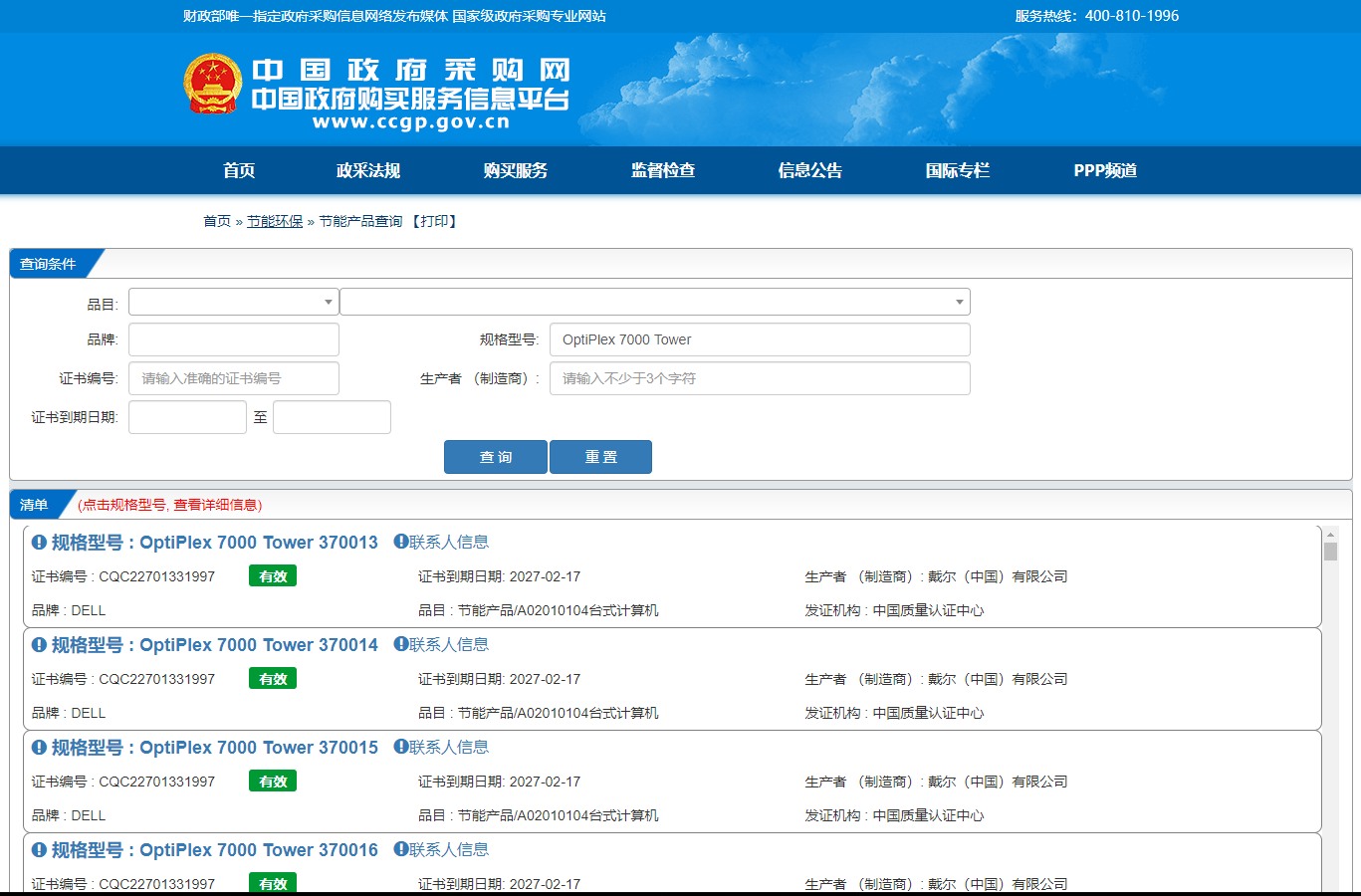Go to 监督检查 in the navigation bar

662,170
